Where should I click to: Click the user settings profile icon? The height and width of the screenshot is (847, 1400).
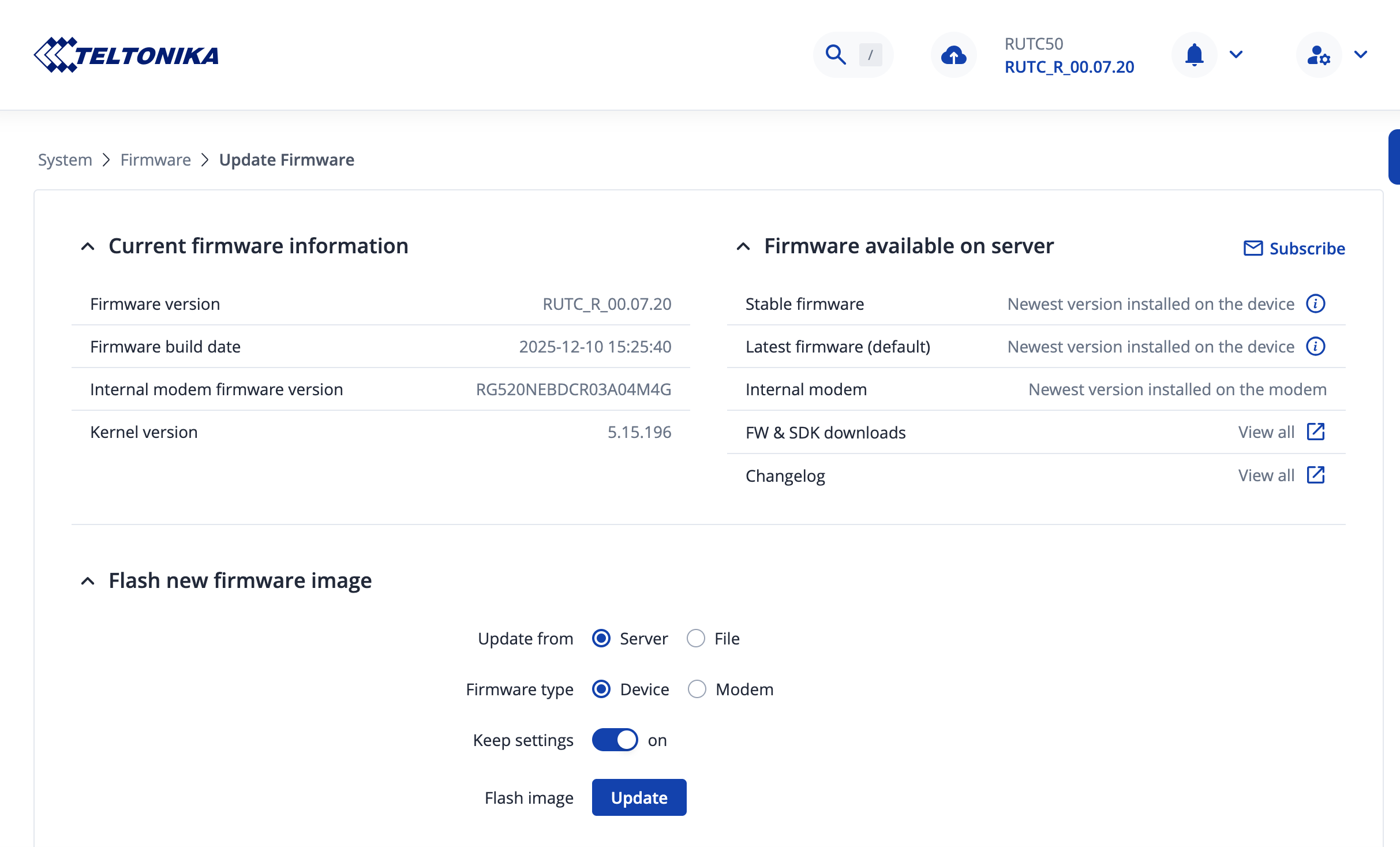pos(1318,55)
